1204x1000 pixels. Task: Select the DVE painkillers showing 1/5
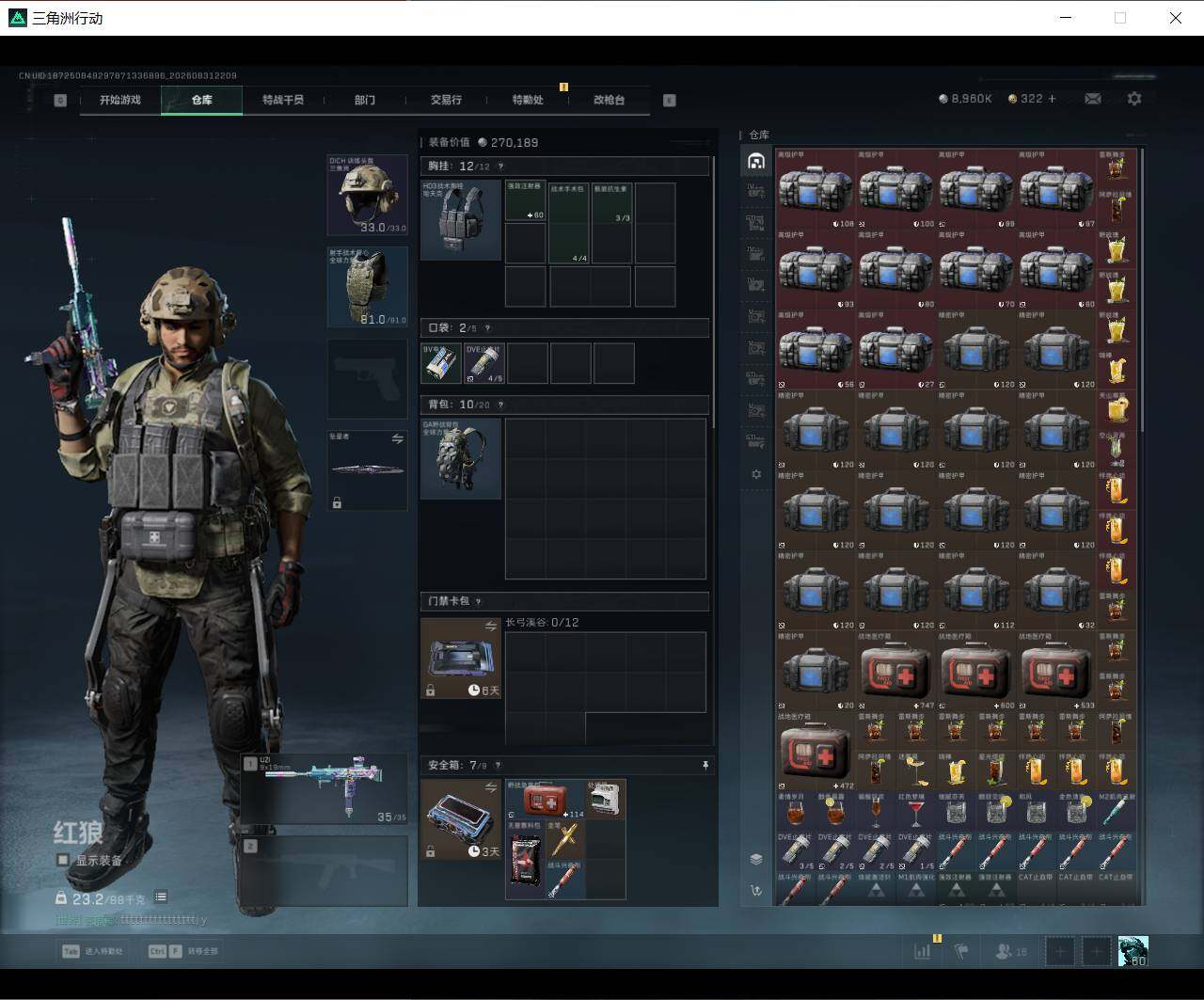[916, 851]
